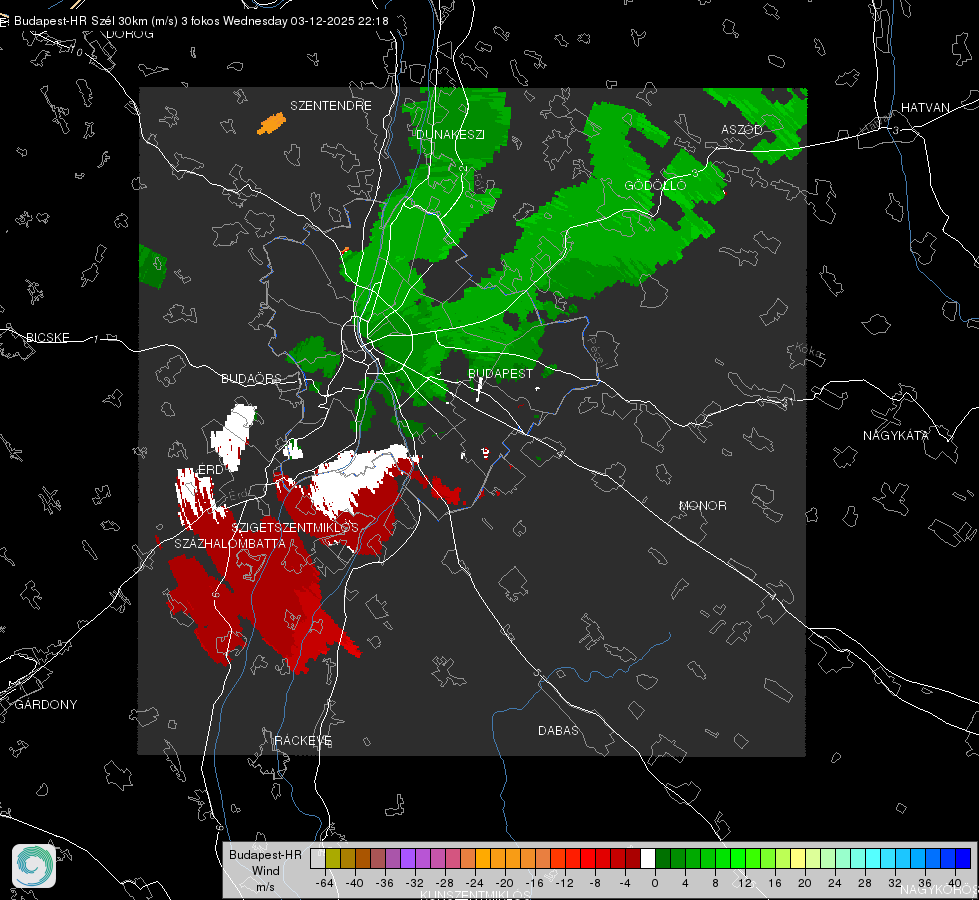Click the 0 value on the wind legend
The height and width of the screenshot is (900, 979).
(654, 883)
